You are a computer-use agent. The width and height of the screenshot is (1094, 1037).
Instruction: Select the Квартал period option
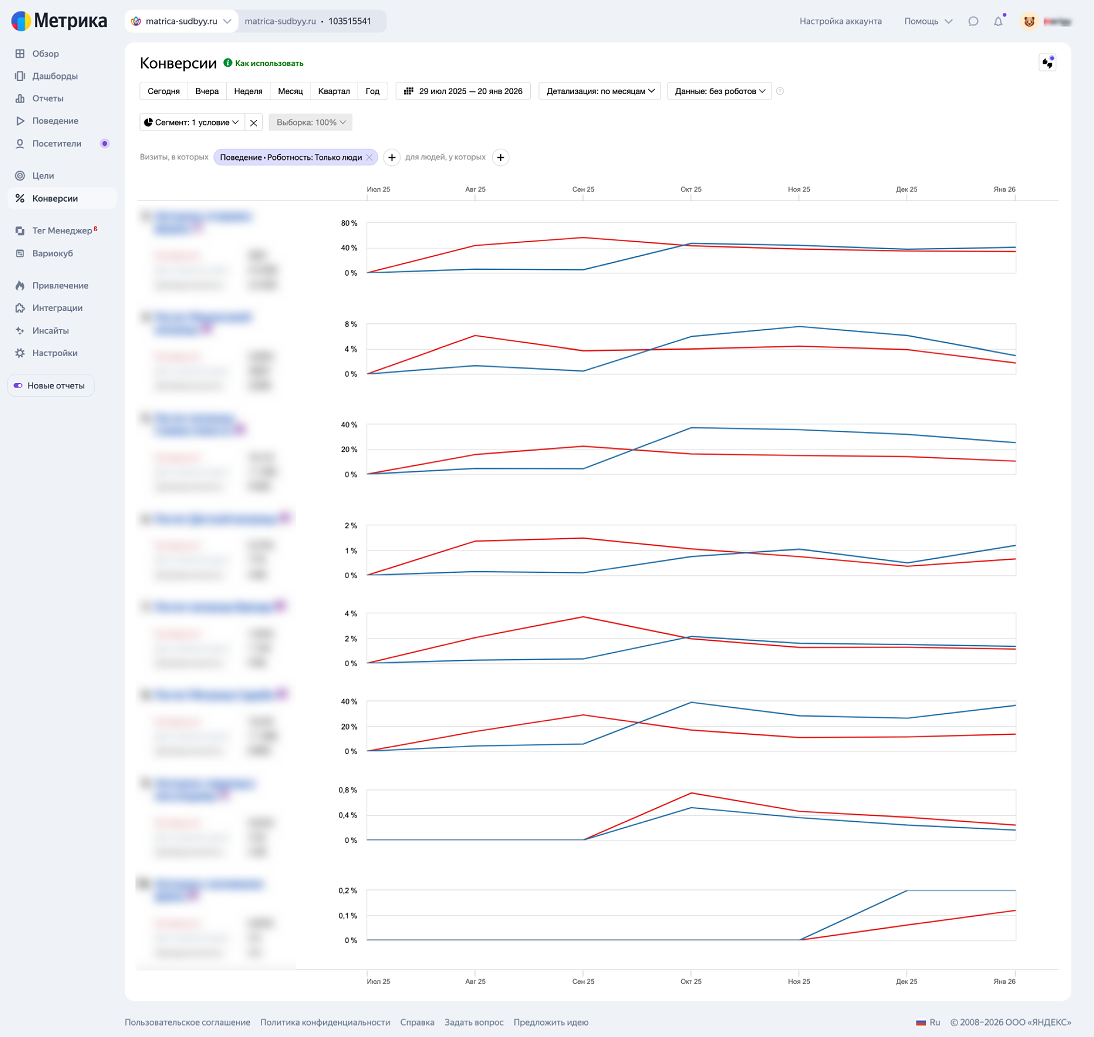pos(334,91)
